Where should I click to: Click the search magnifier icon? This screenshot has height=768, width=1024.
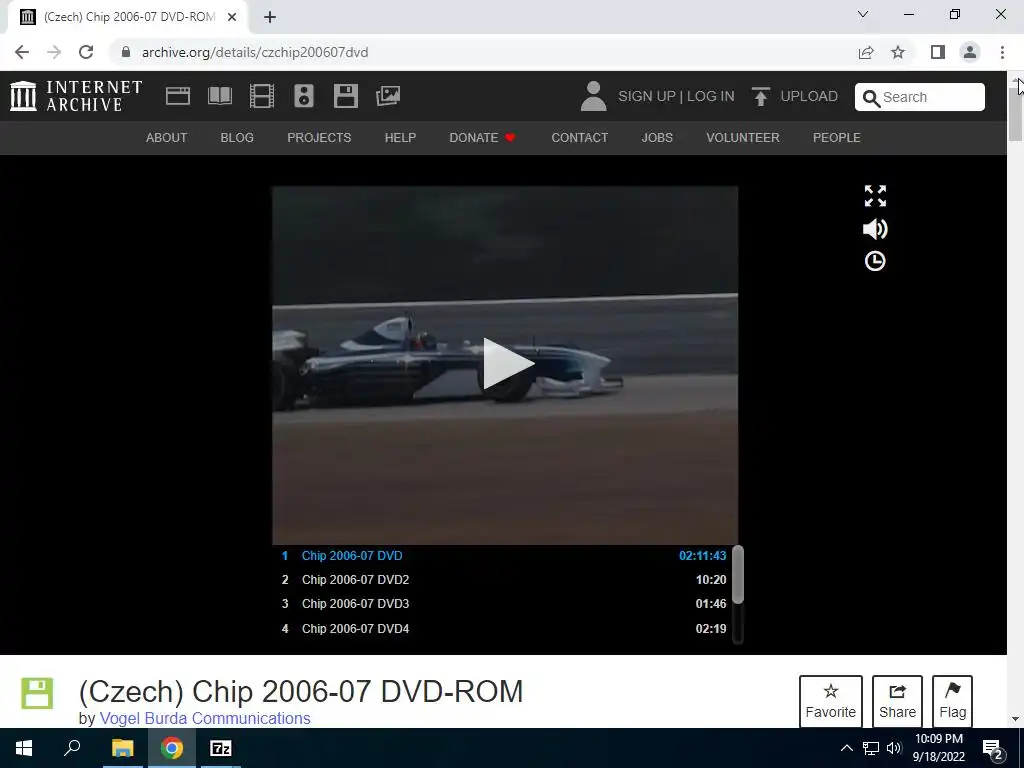click(x=871, y=98)
